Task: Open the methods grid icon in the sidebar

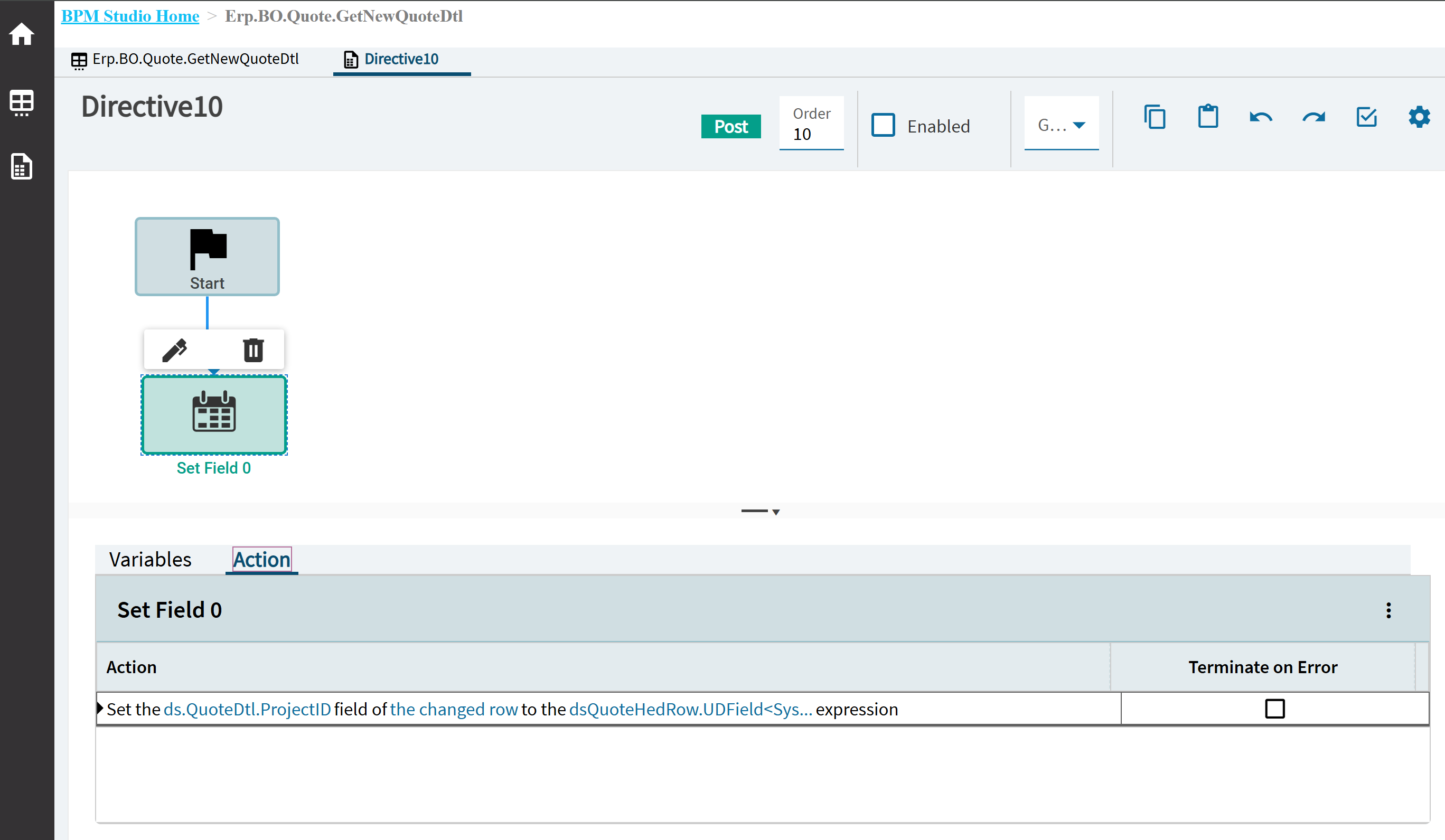Action: [x=22, y=103]
